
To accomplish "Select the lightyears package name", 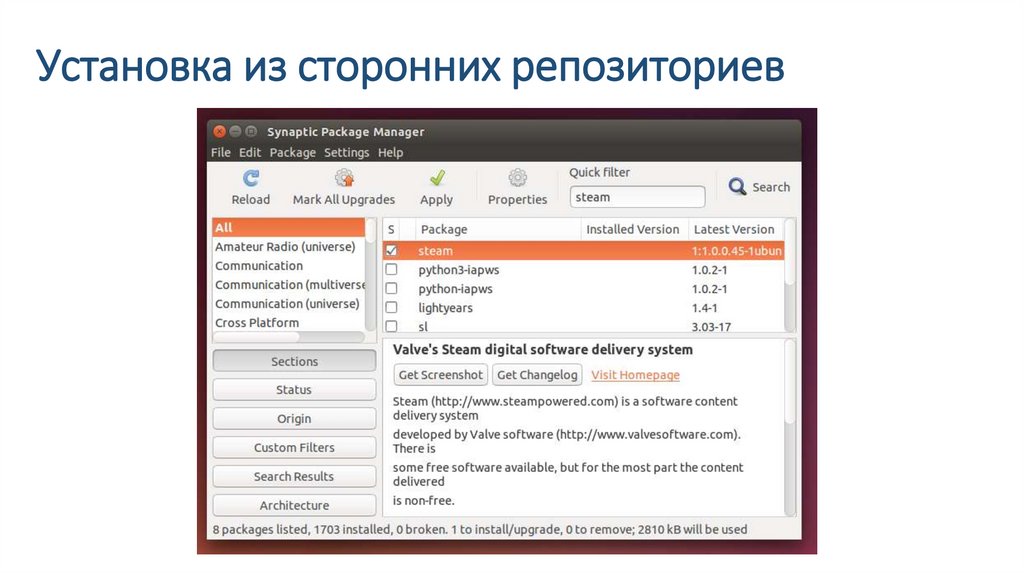I will [445, 308].
